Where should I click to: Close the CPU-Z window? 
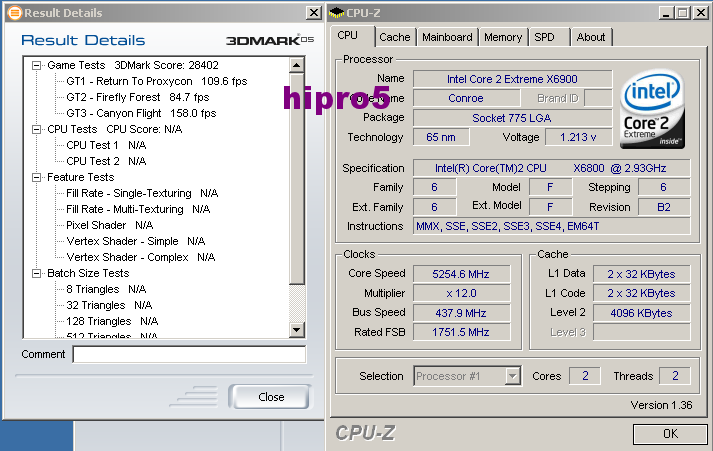pos(702,13)
